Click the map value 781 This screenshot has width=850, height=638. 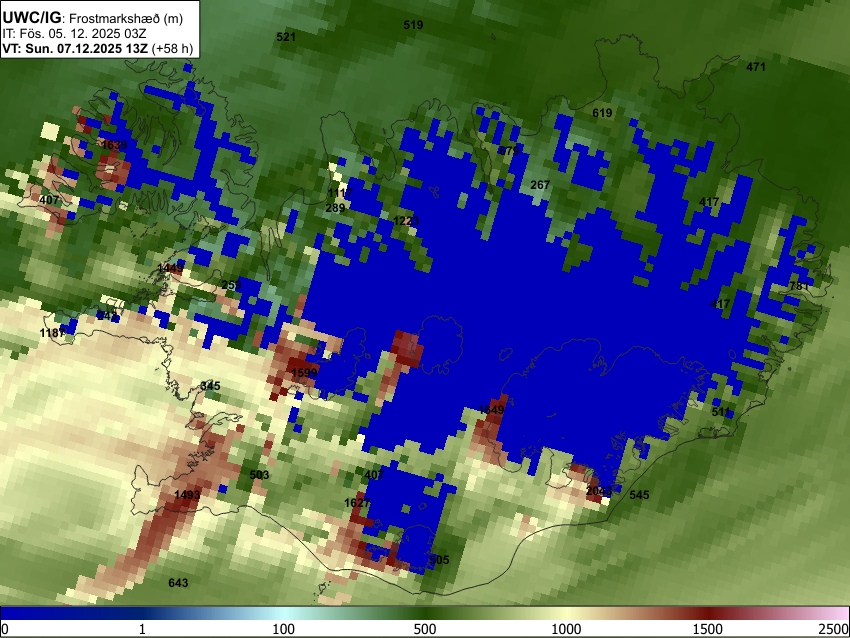point(799,286)
